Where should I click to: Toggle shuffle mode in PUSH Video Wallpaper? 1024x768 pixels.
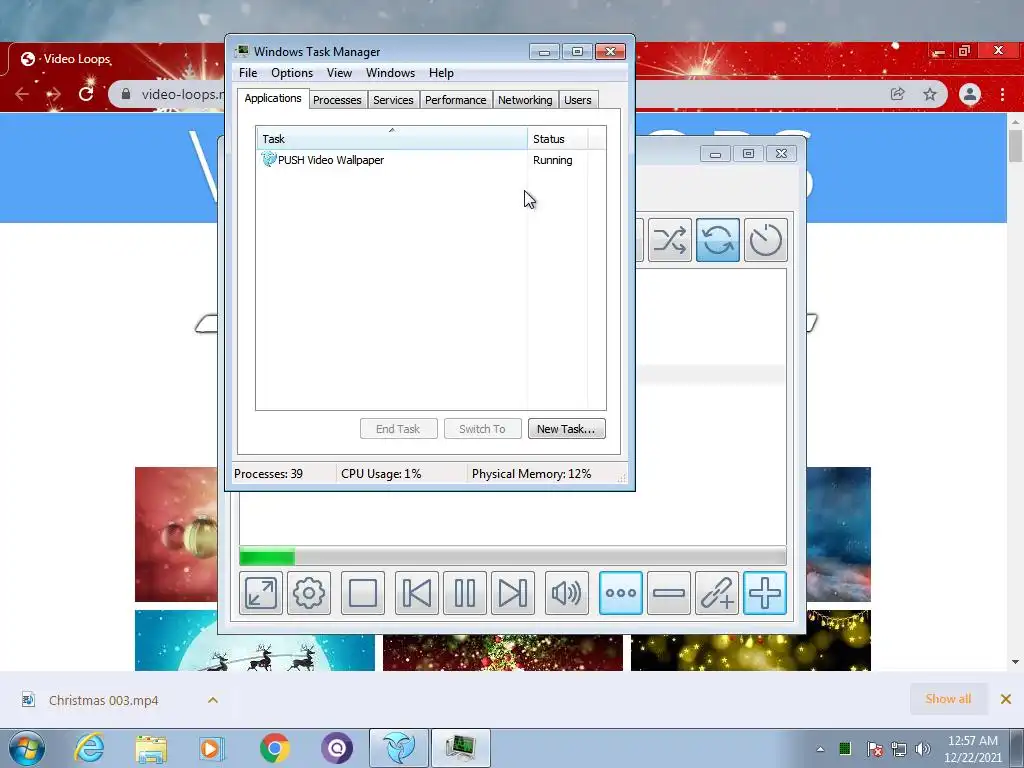point(669,240)
